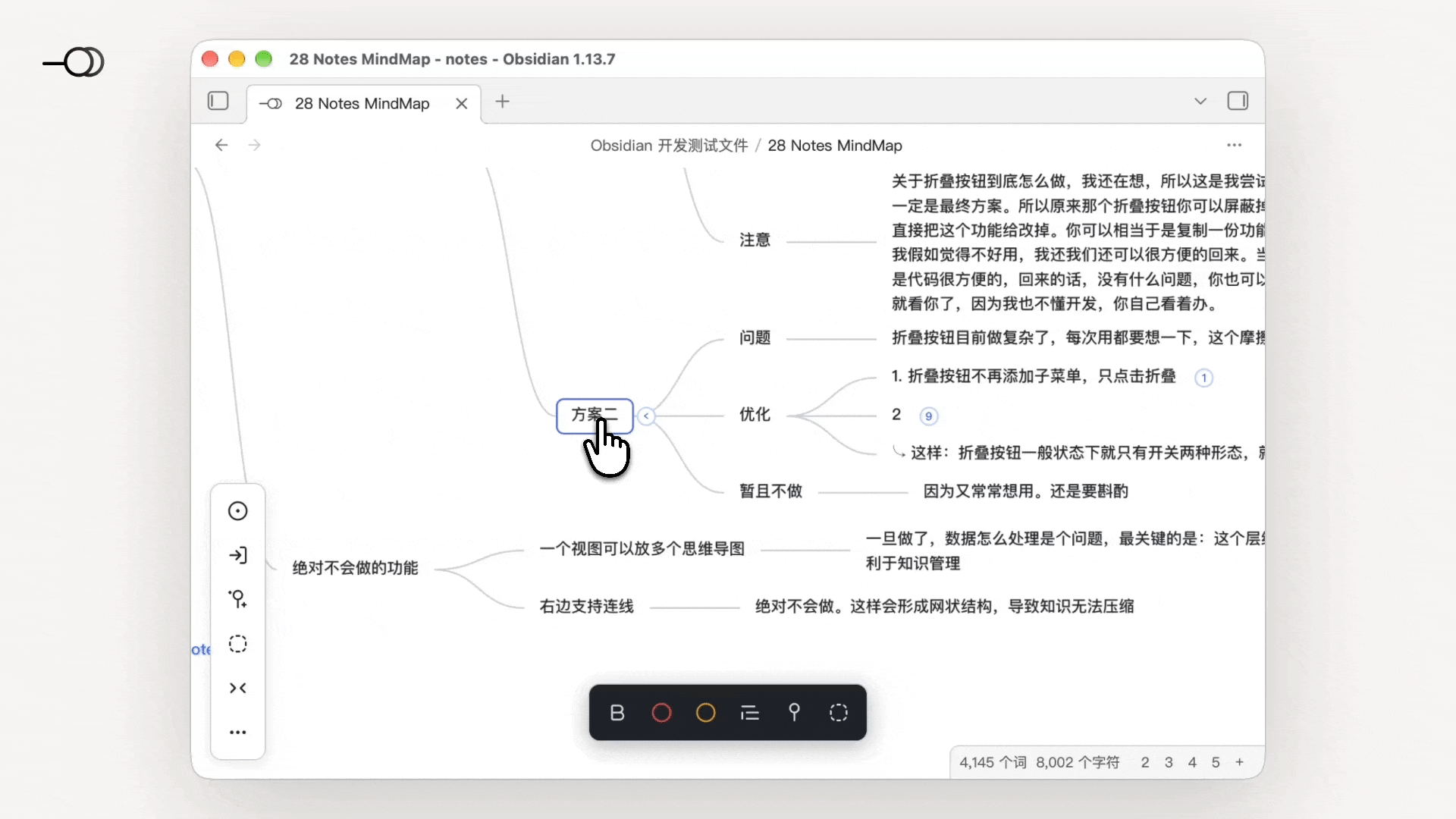This screenshot has height=819, width=1456.
Task: Expand the collapsed node badge showing 9
Action: pyautogui.click(x=928, y=416)
